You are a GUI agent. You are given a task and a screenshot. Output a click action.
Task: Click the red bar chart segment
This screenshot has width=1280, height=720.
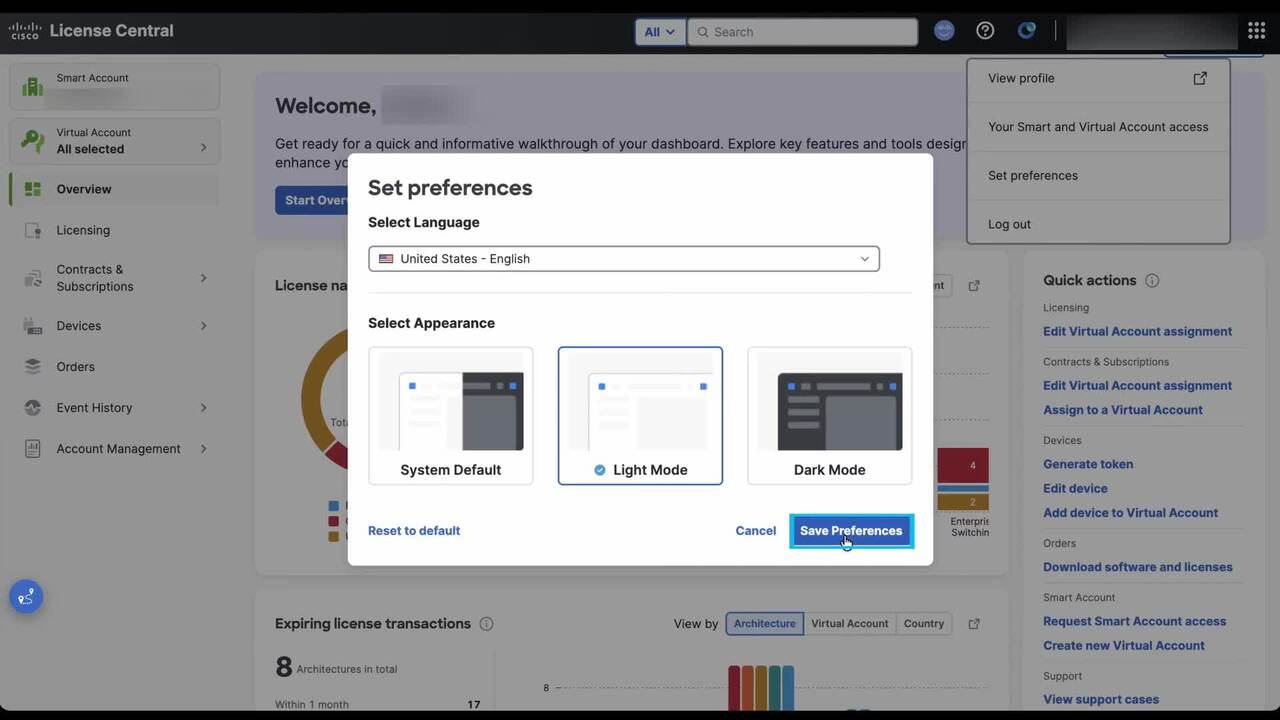click(963, 465)
